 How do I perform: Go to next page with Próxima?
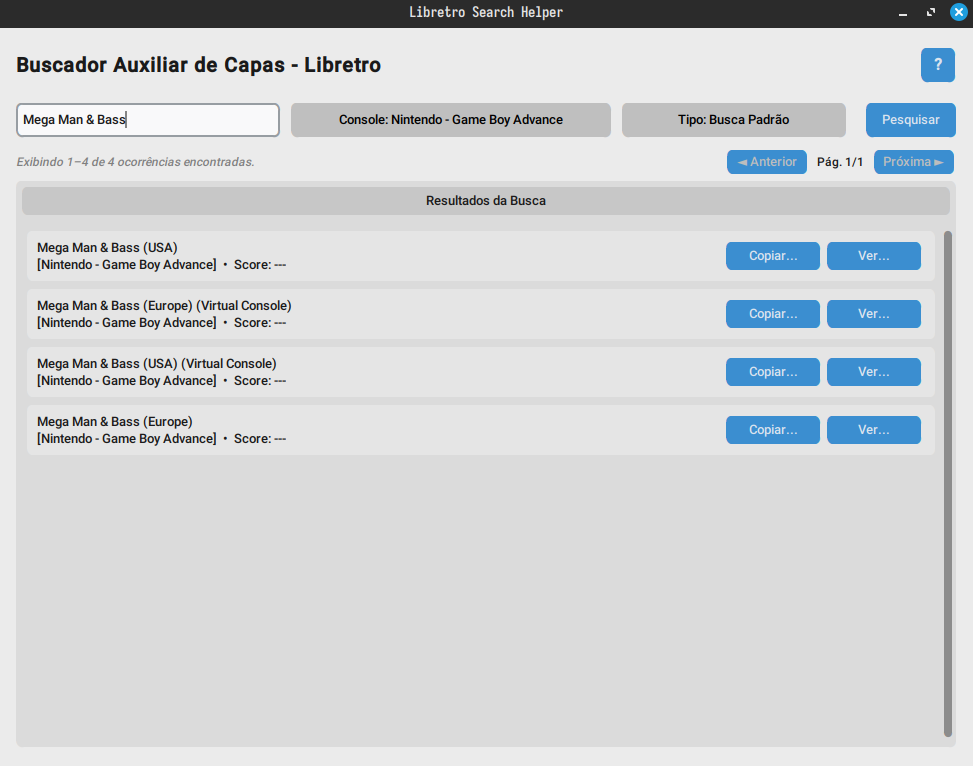[913, 162]
